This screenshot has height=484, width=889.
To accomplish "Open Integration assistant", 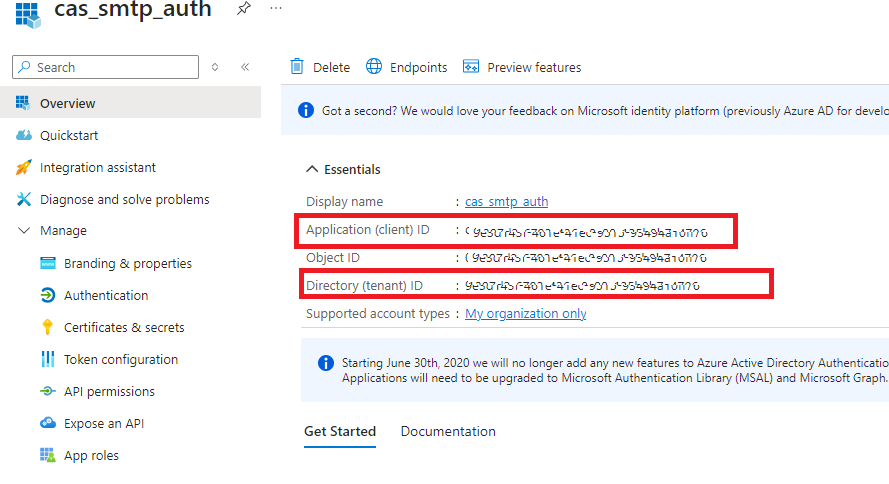I will point(98,168).
